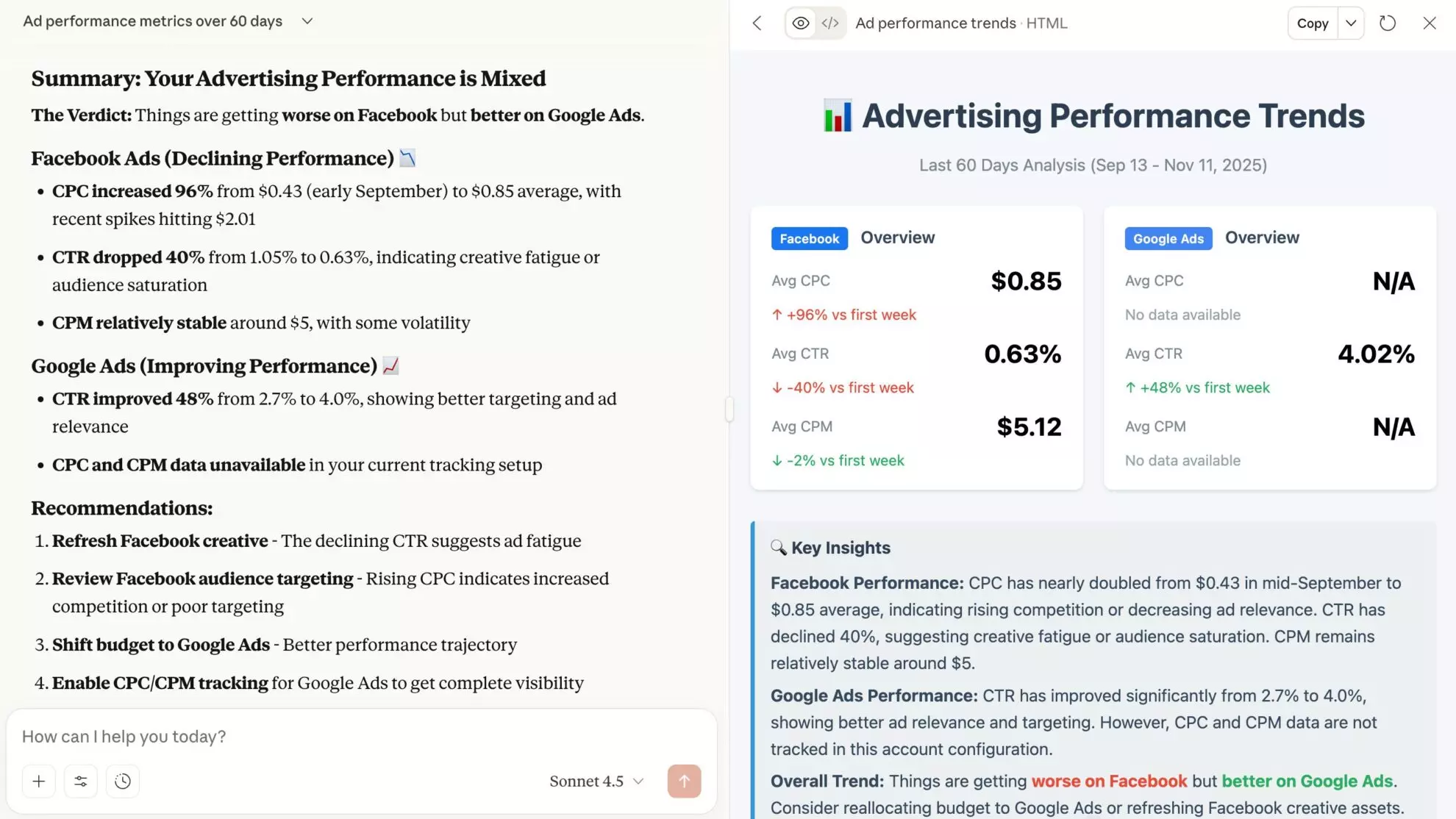Expand the Copy button dropdown arrow

click(1350, 23)
